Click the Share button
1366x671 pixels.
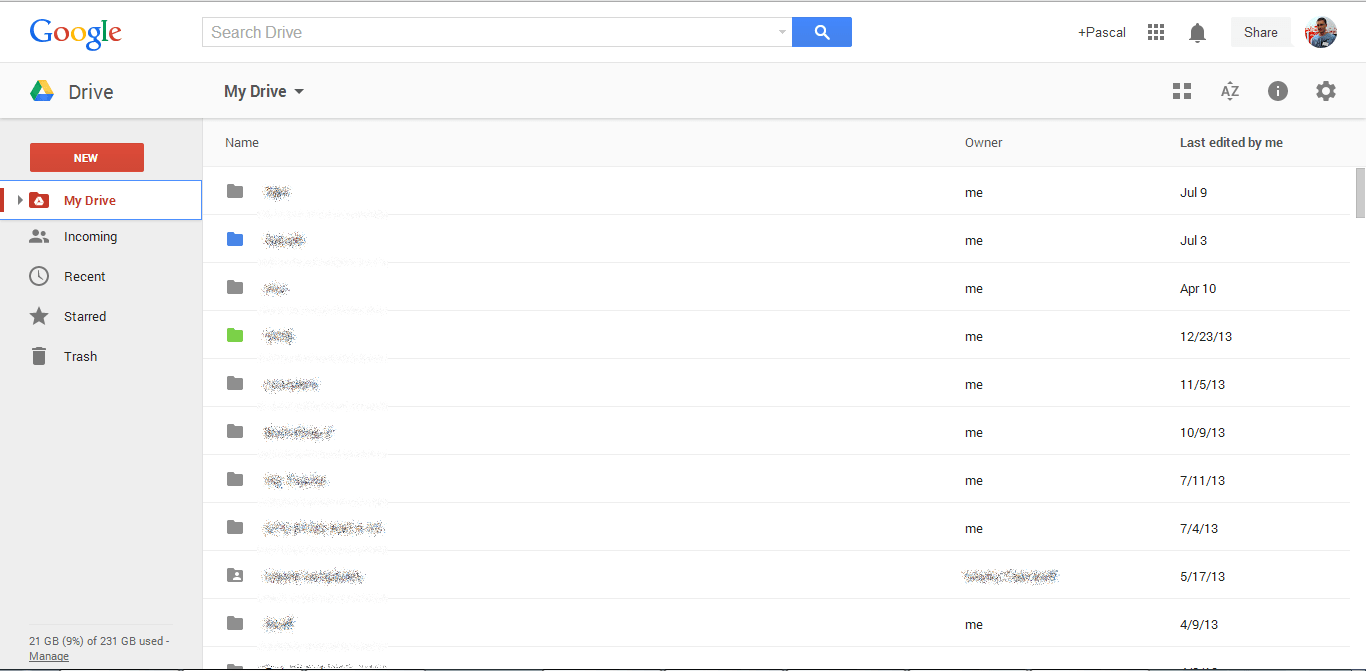pyautogui.click(x=1260, y=32)
